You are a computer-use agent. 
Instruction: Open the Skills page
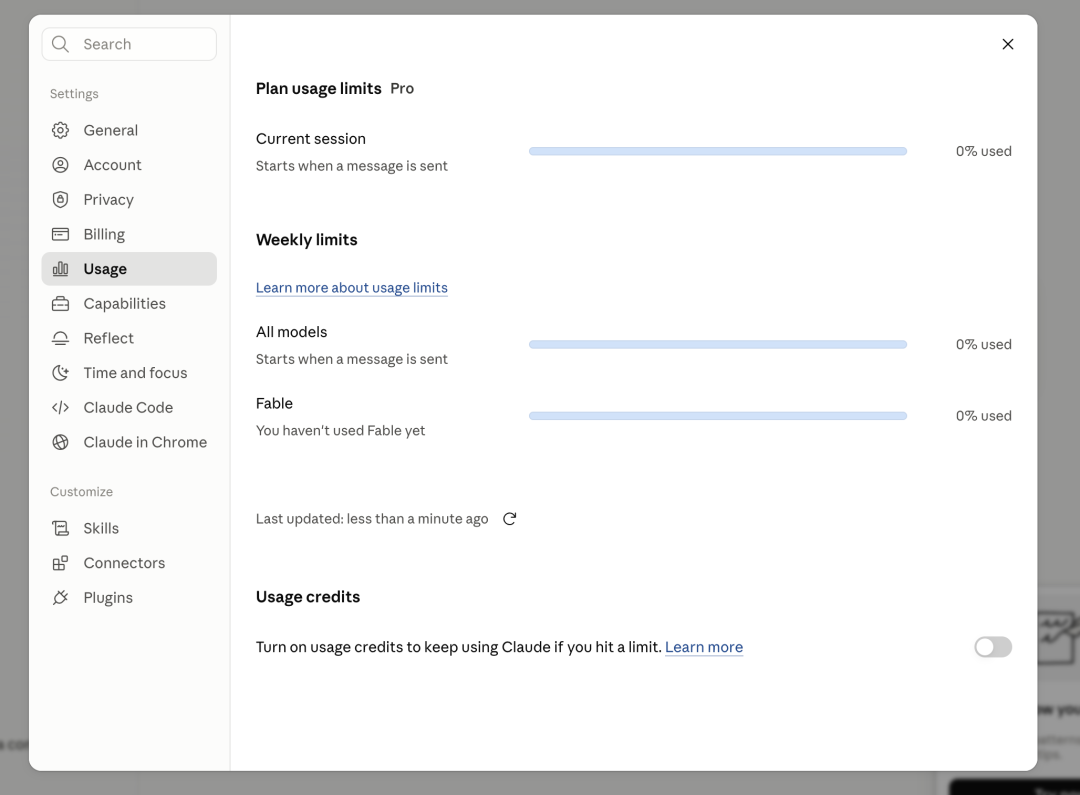pyautogui.click(x=129, y=528)
